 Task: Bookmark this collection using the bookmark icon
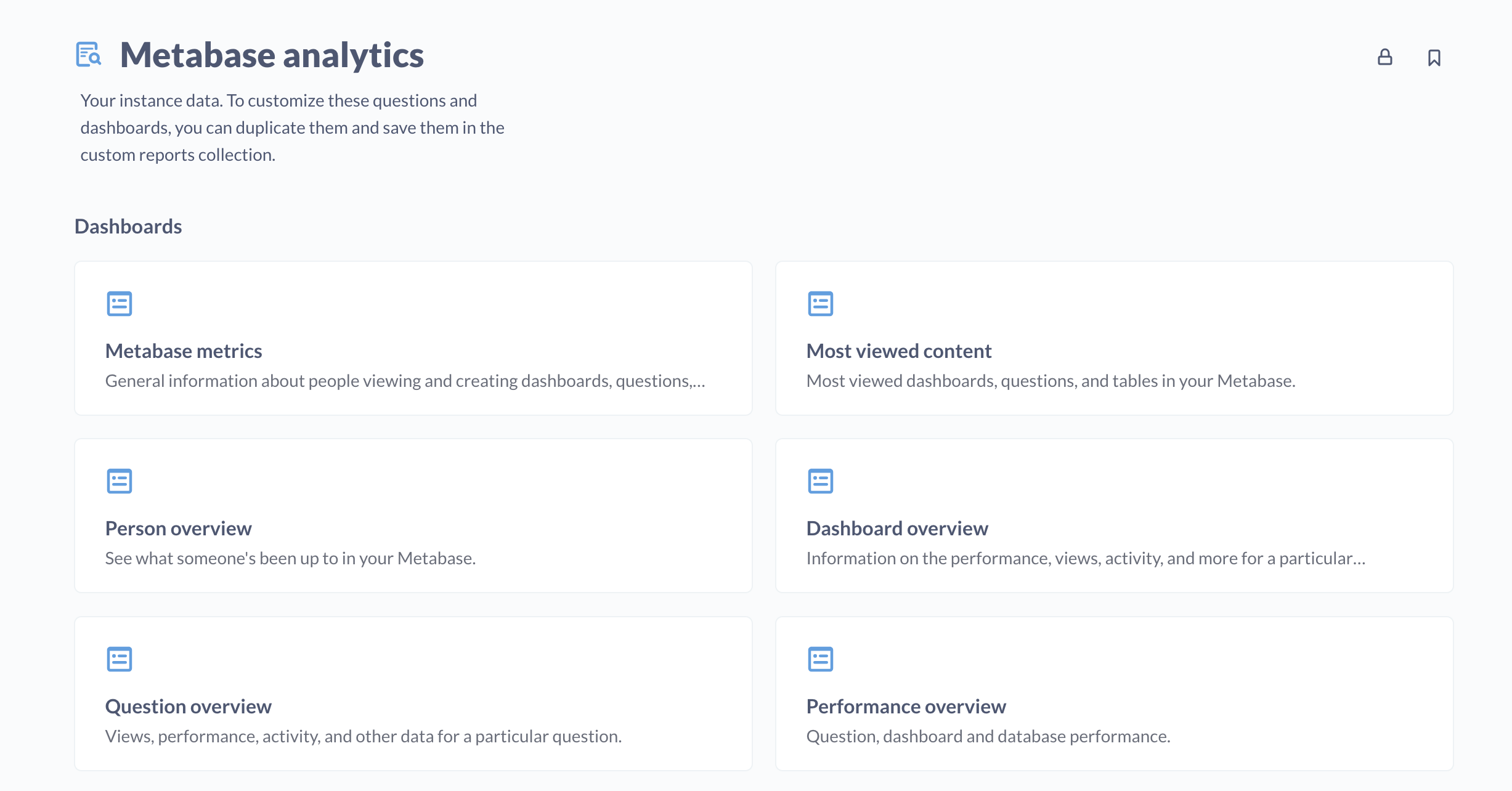(x=1434, y=57)
